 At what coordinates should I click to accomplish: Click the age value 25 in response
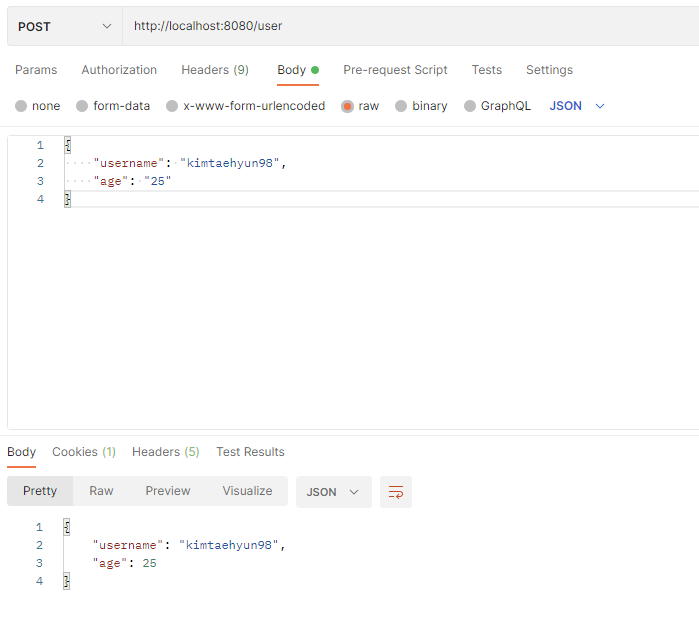tap(149, 563)
